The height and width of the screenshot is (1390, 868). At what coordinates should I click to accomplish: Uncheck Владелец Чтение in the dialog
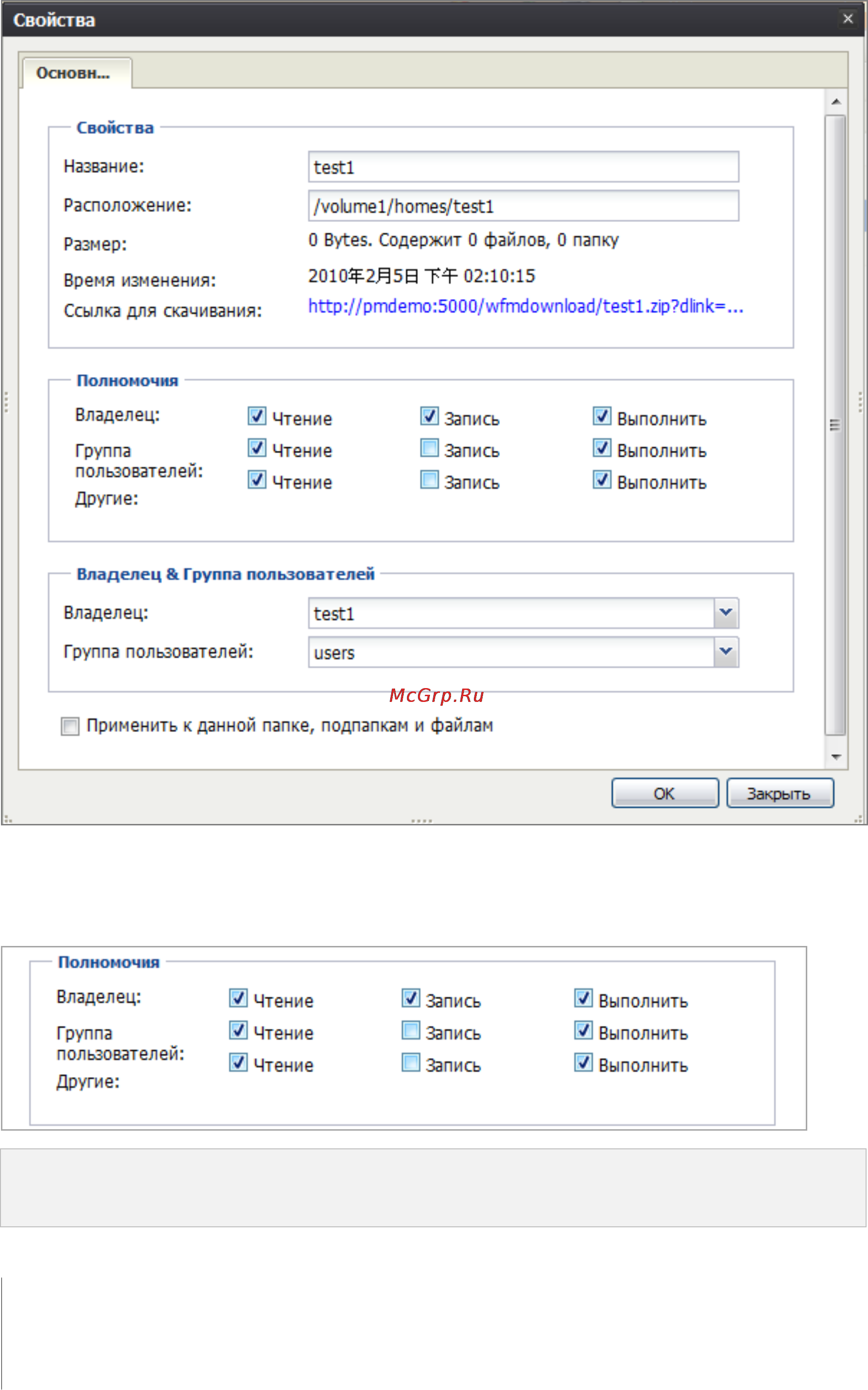click(257, 416)
